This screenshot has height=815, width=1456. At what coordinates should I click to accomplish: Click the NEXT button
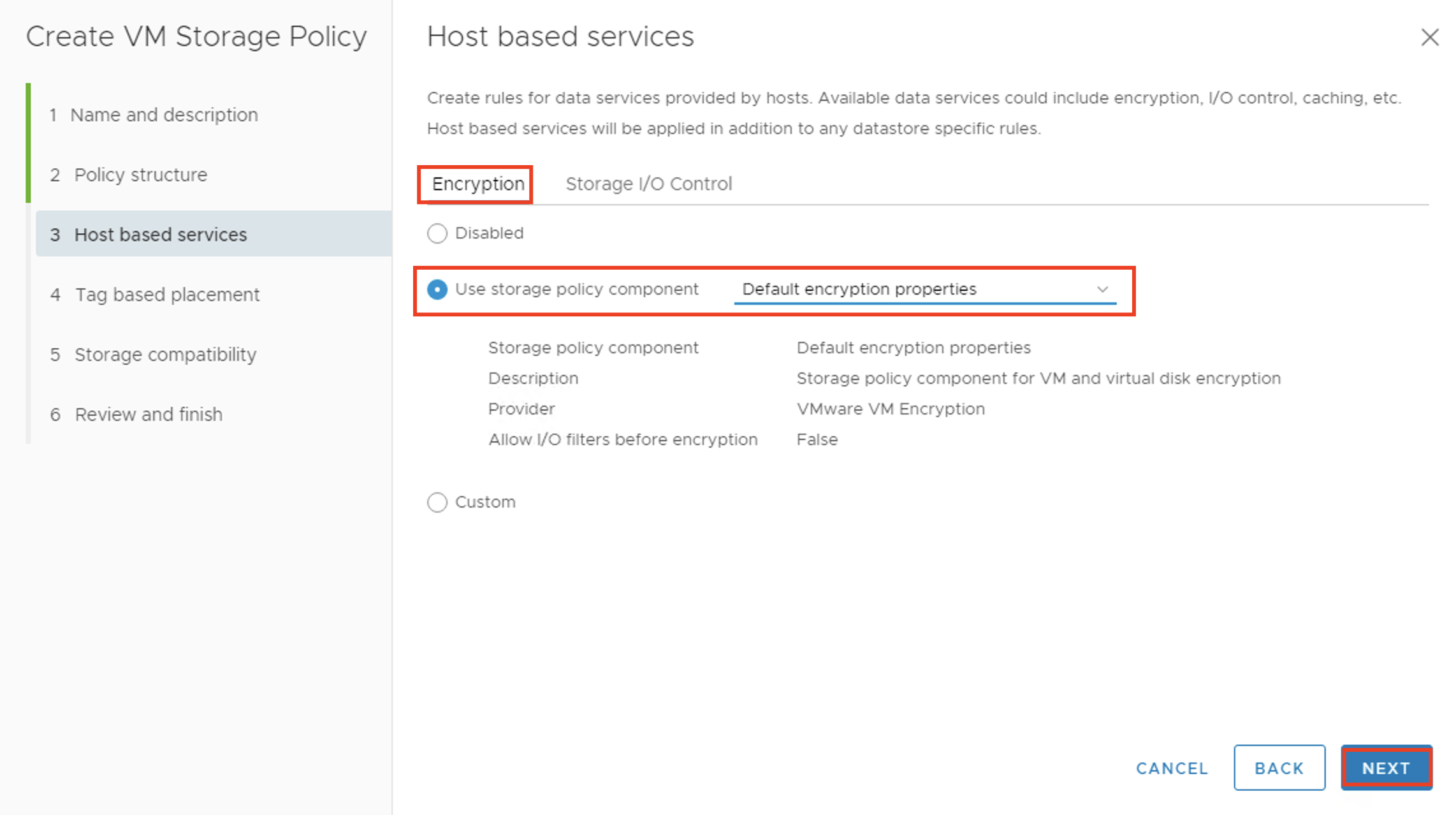pyautogui.click(x=1386, y=768)
